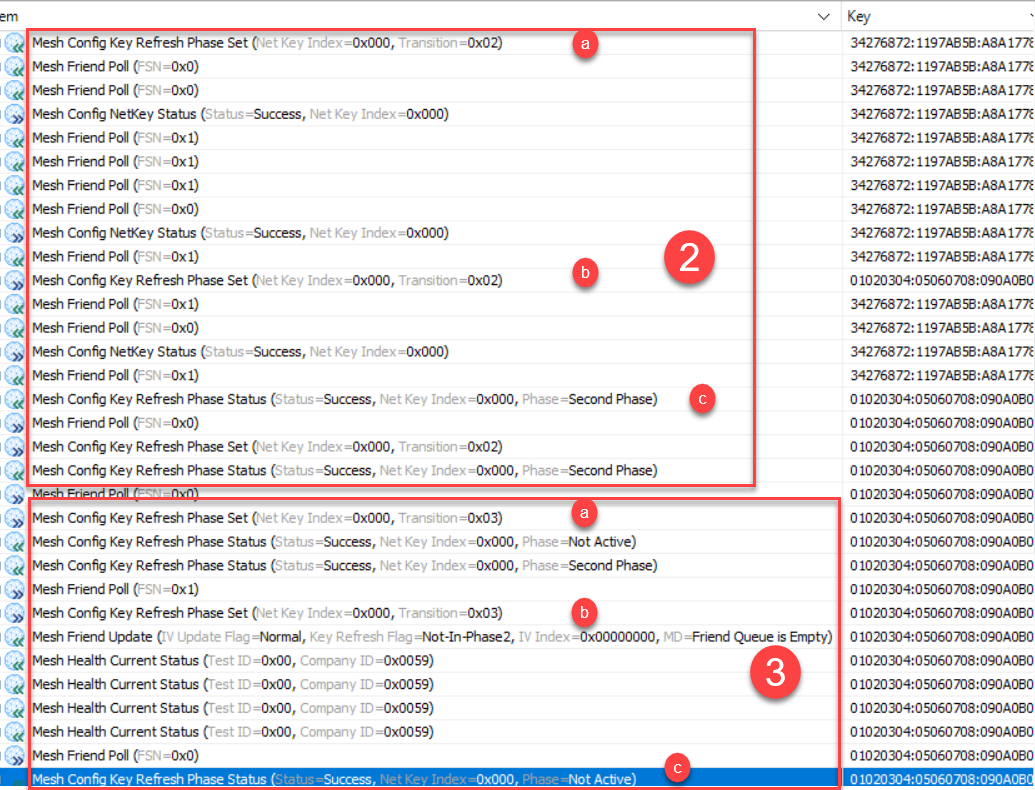Click the red number 2 annotation badge
Screen dimensions: 1035x790
tap(688, 258)
